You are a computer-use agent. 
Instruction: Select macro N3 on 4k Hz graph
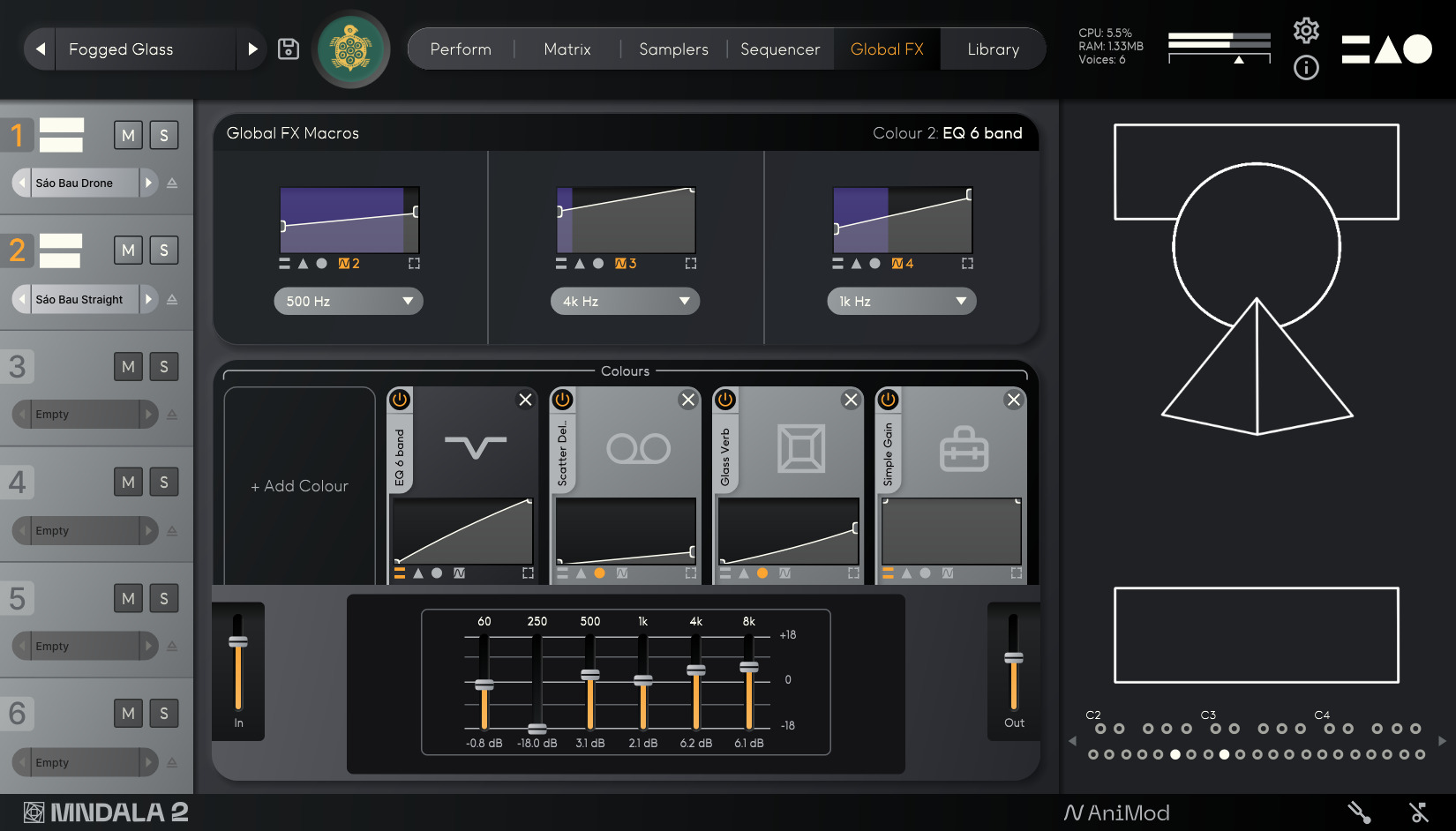[626, 263]
